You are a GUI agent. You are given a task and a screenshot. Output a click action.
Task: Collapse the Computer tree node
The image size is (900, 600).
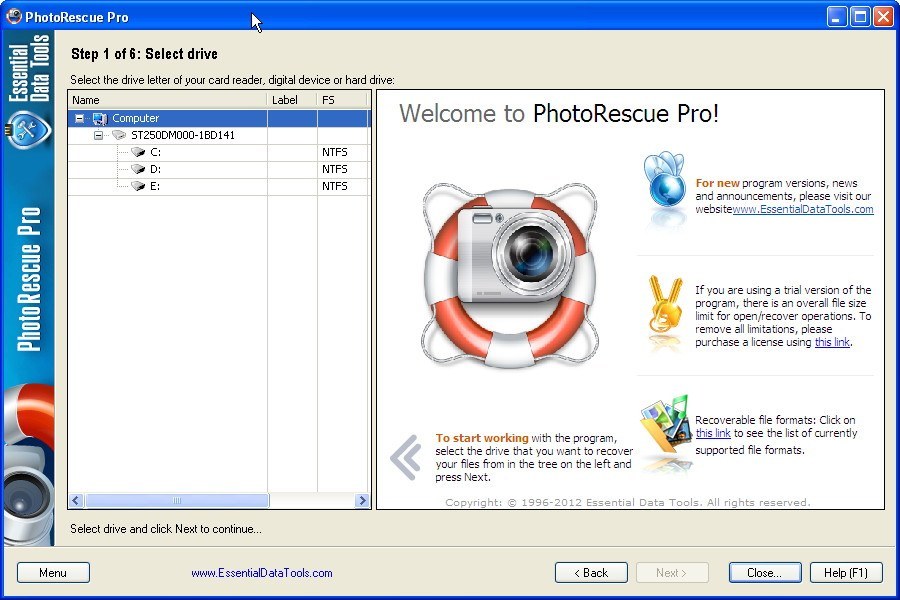79,118
